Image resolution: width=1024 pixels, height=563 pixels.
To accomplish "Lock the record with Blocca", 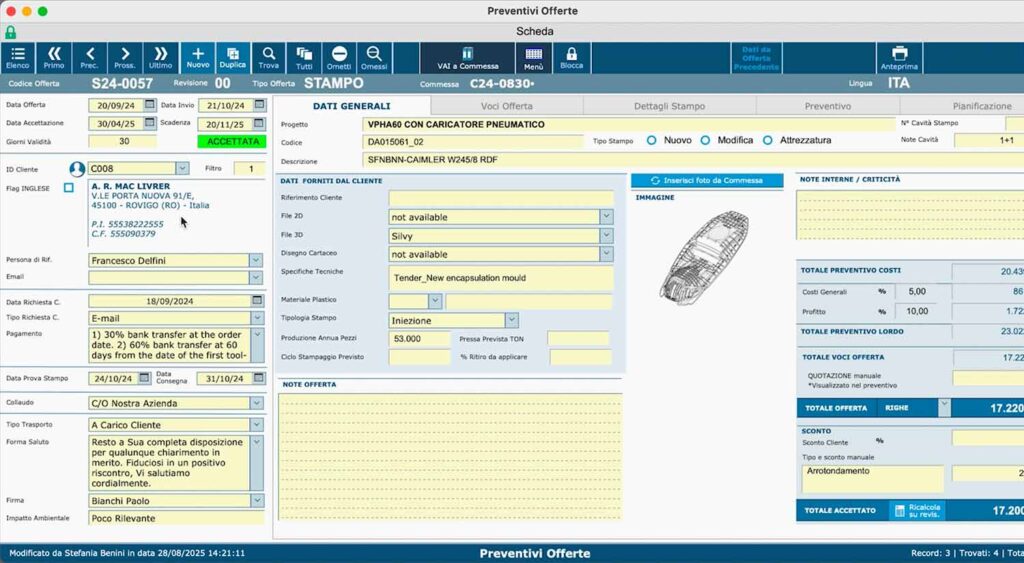I will pyautogui.click(x=571, y=58).
